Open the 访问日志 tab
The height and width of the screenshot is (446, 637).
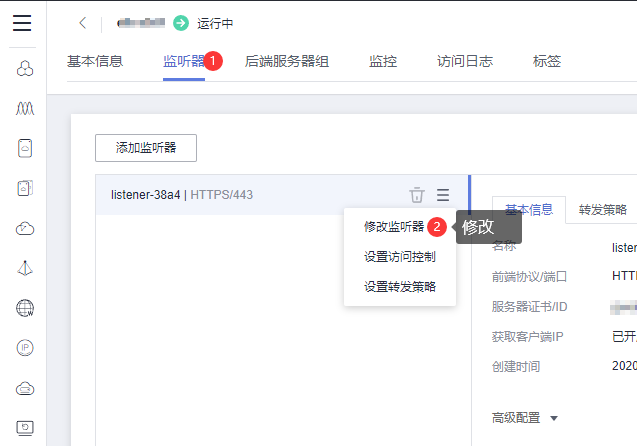(x=465, y=62)
